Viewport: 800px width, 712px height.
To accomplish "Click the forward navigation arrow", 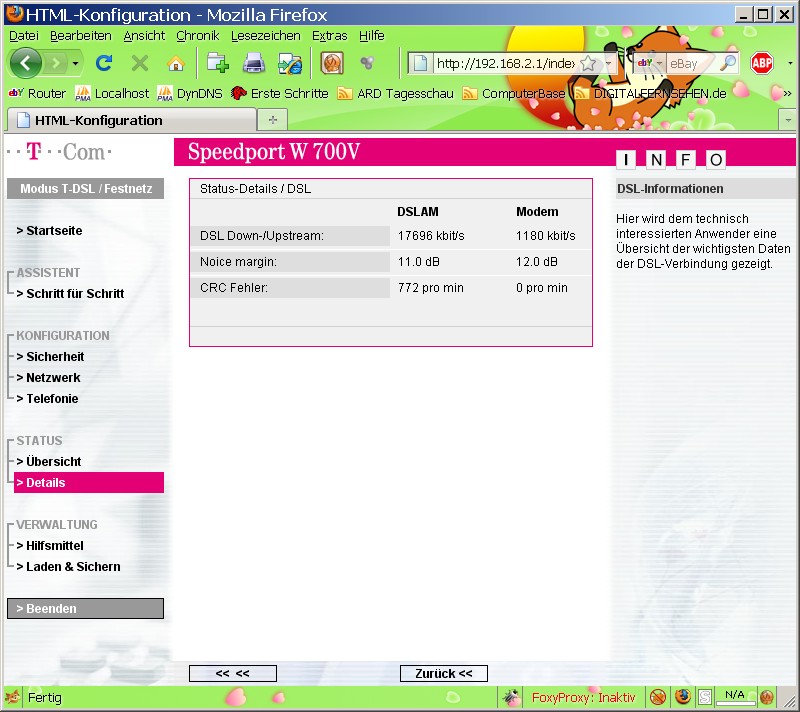I will tap(56, 64).
